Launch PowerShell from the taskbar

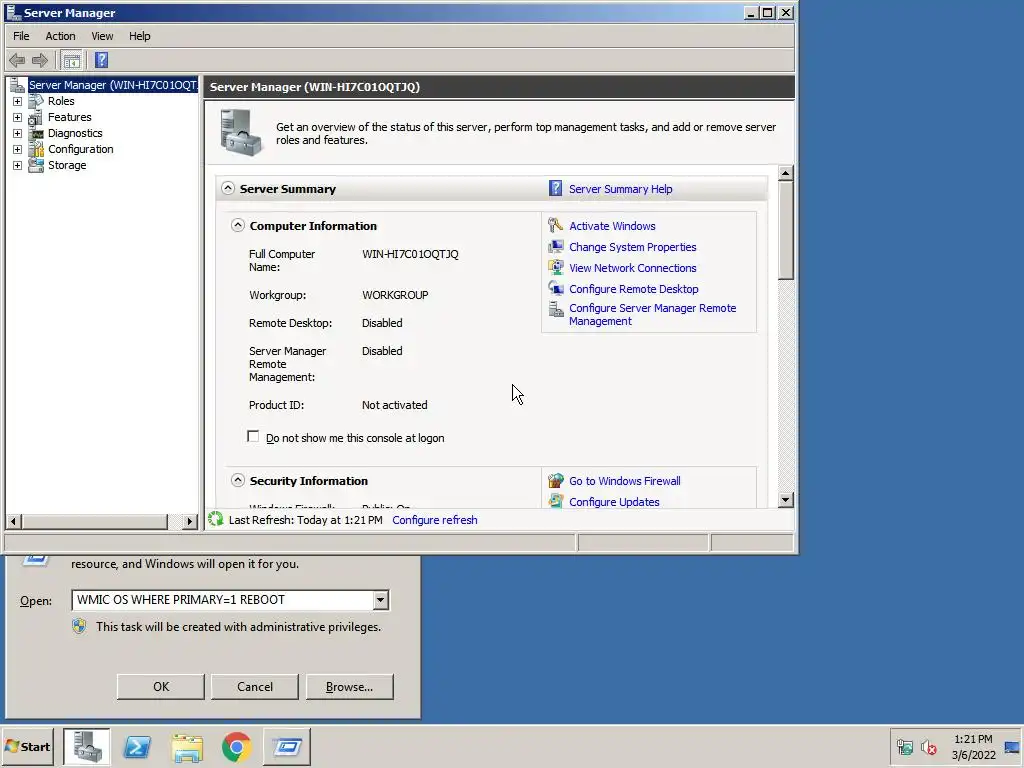point(137,746)
